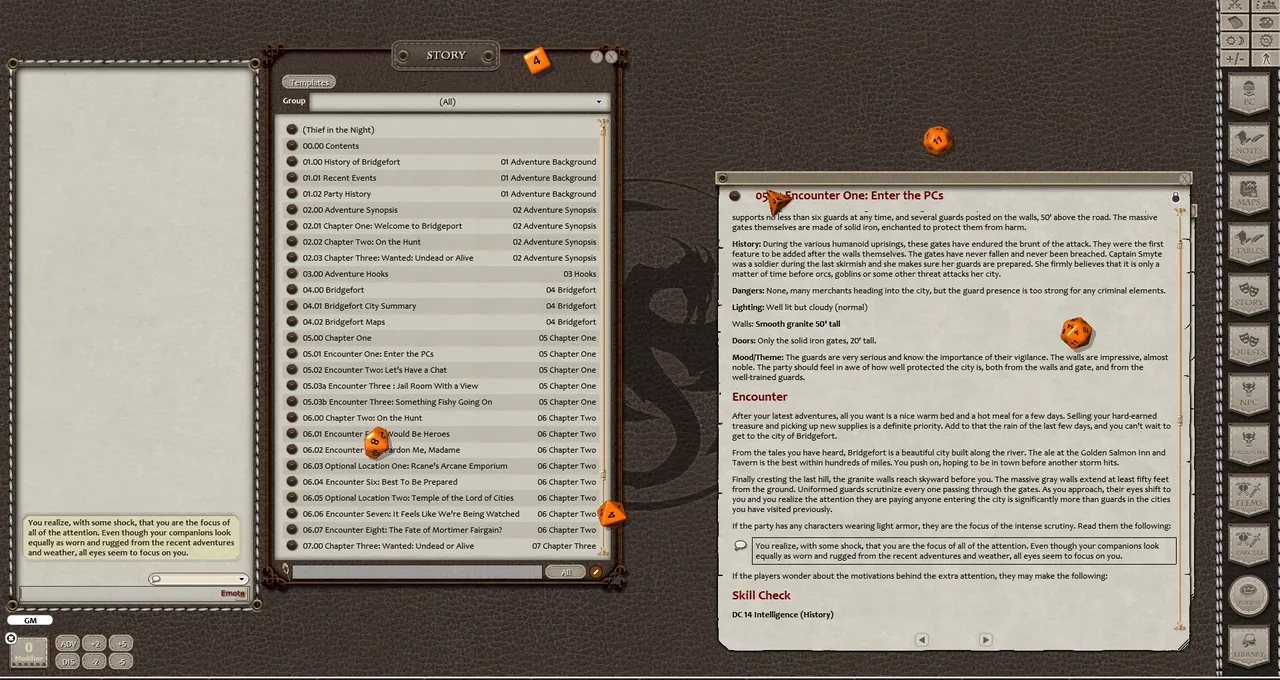The image size is (1280, 680).
Task: Toggle the lock icon on Encounter One window
Action: tap(1175, 197)
